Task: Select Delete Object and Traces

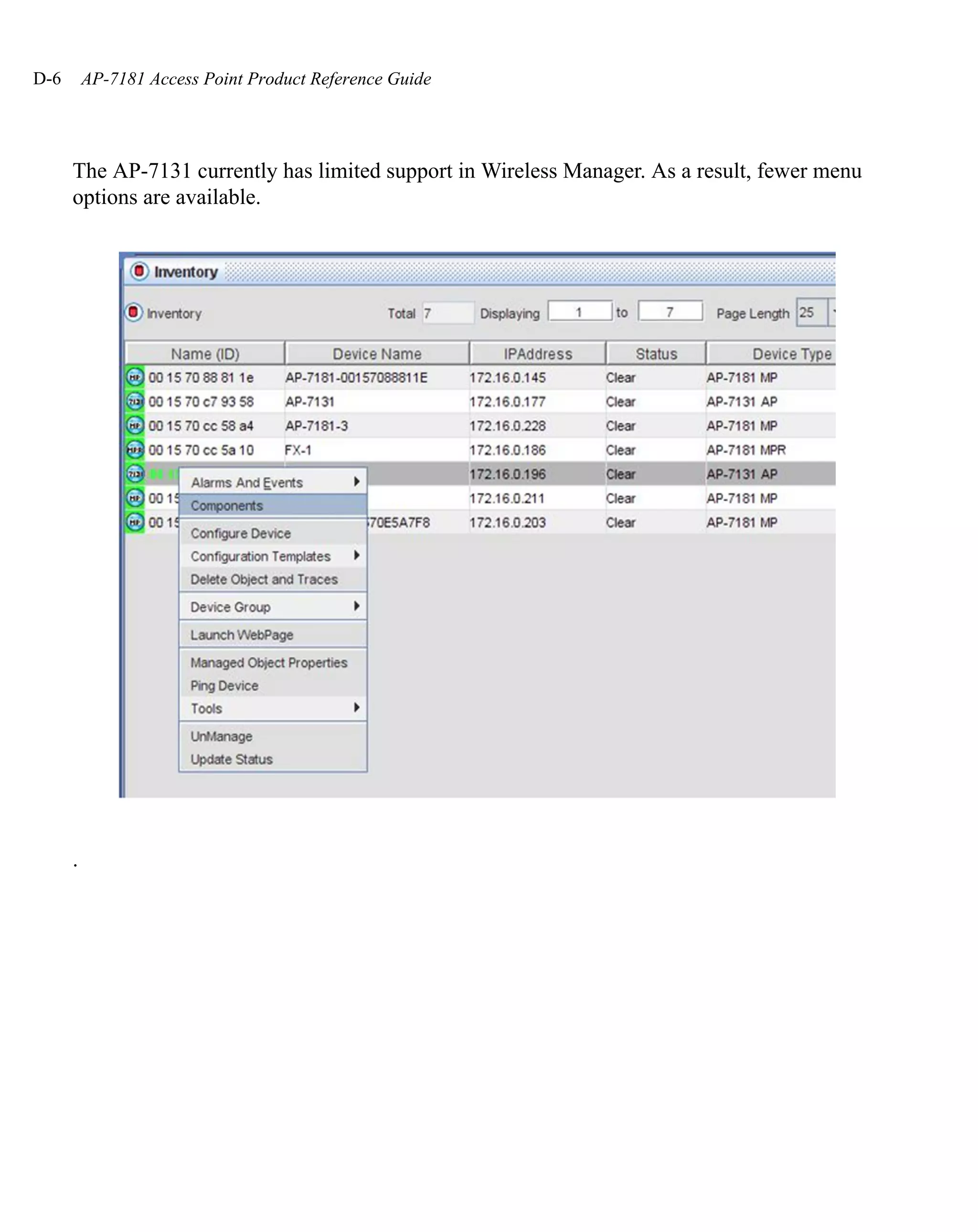Action: click(273, 579)
